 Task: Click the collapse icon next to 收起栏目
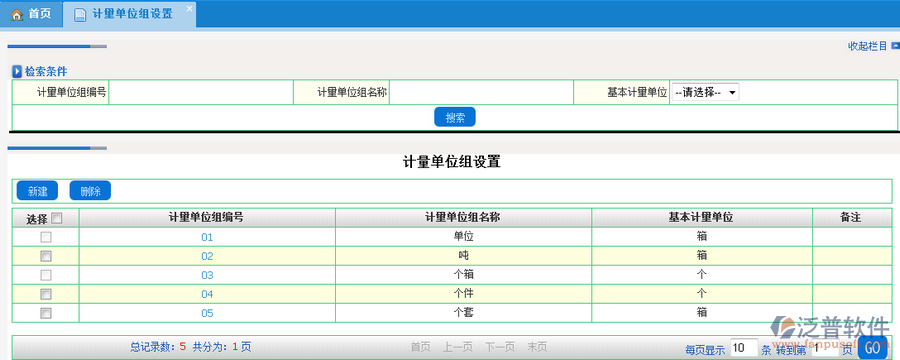895,46
